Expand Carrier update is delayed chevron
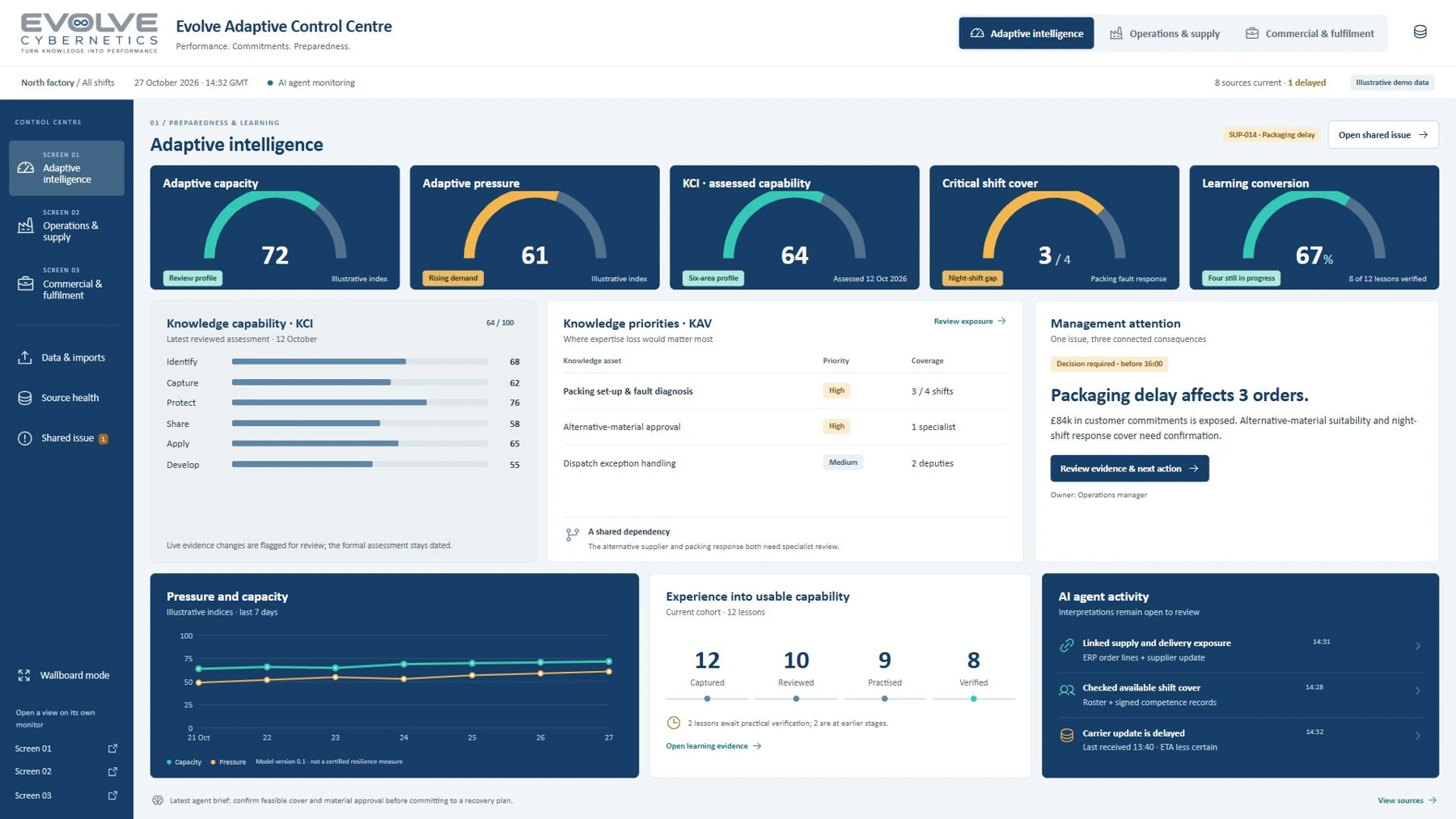 pos(1417,737)
